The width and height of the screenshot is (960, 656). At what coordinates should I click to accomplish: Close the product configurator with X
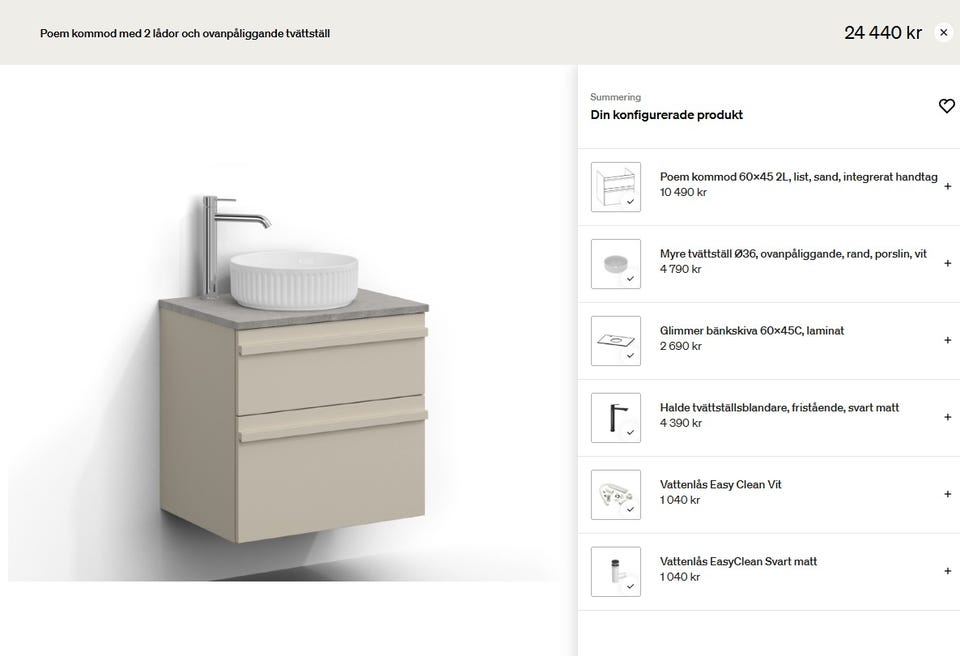(943, 32)
